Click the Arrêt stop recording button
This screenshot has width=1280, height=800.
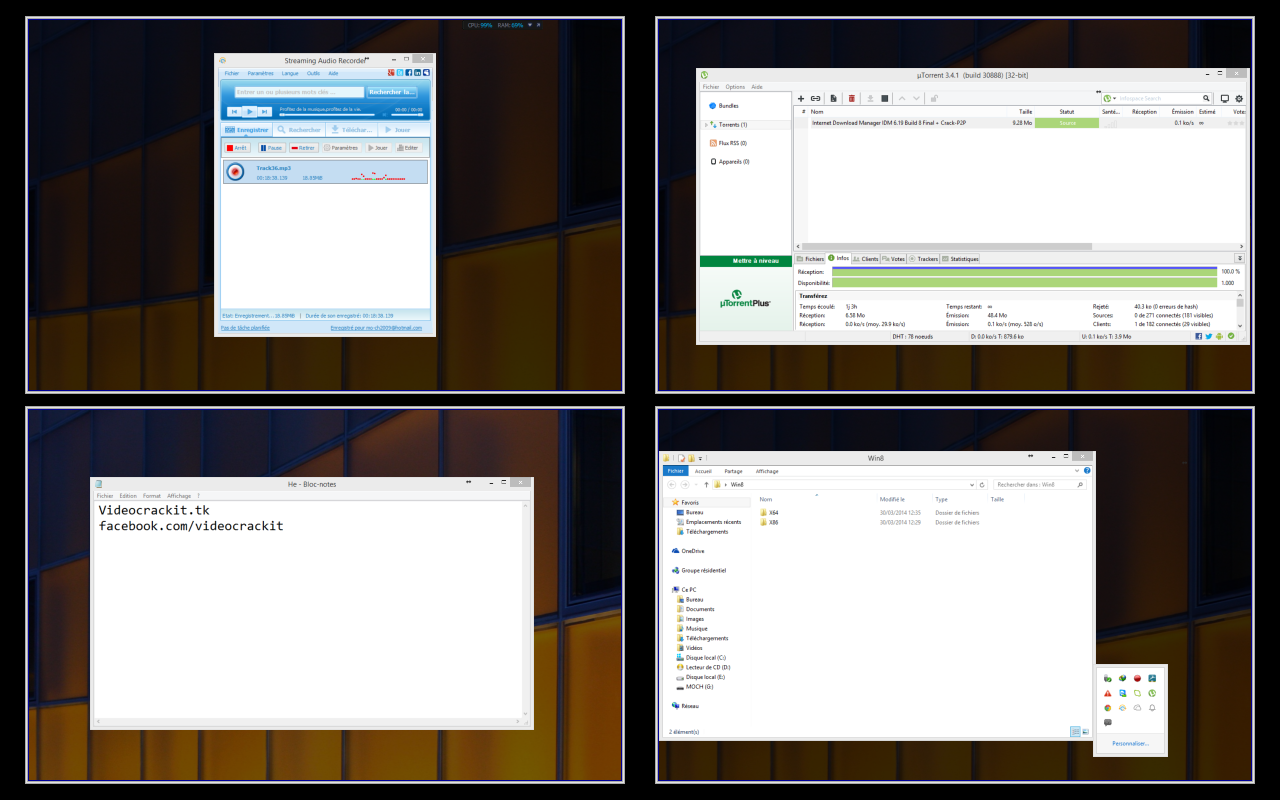click(x=237, y=148)
